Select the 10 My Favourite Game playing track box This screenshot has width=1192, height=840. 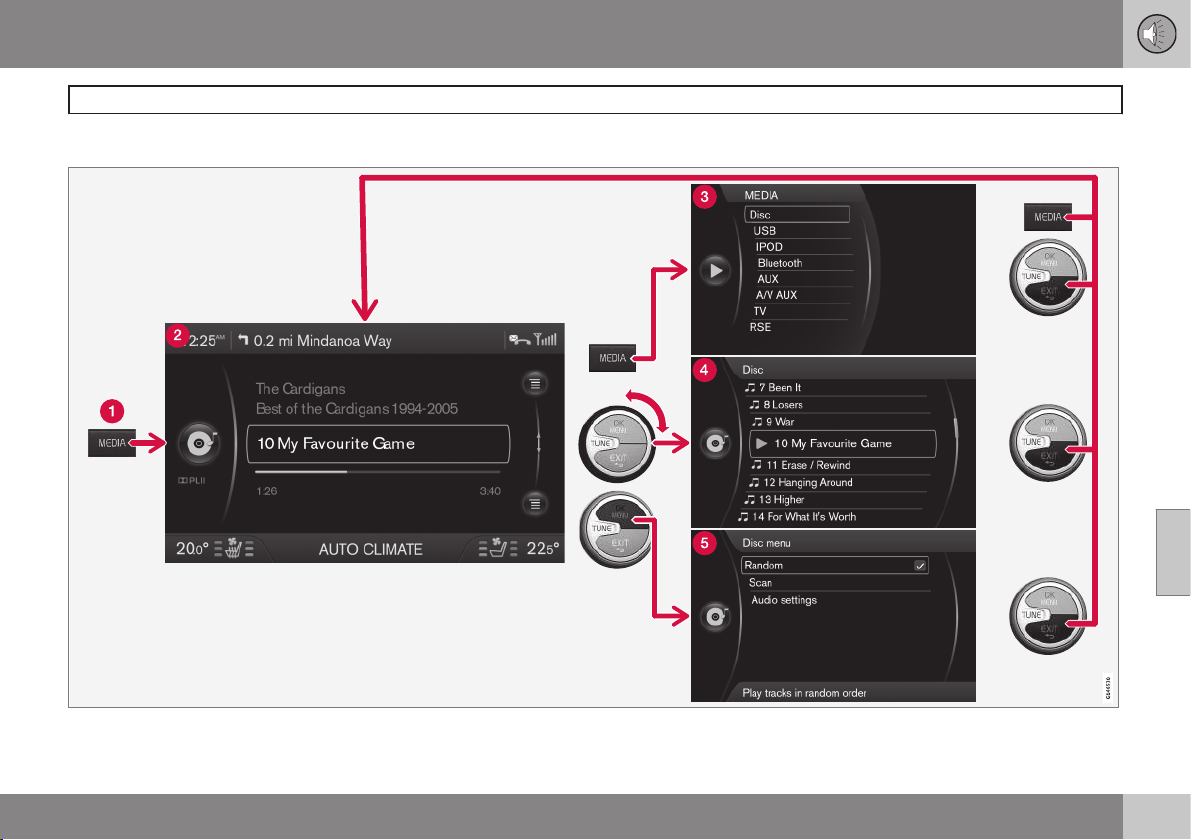click(378, 444)
